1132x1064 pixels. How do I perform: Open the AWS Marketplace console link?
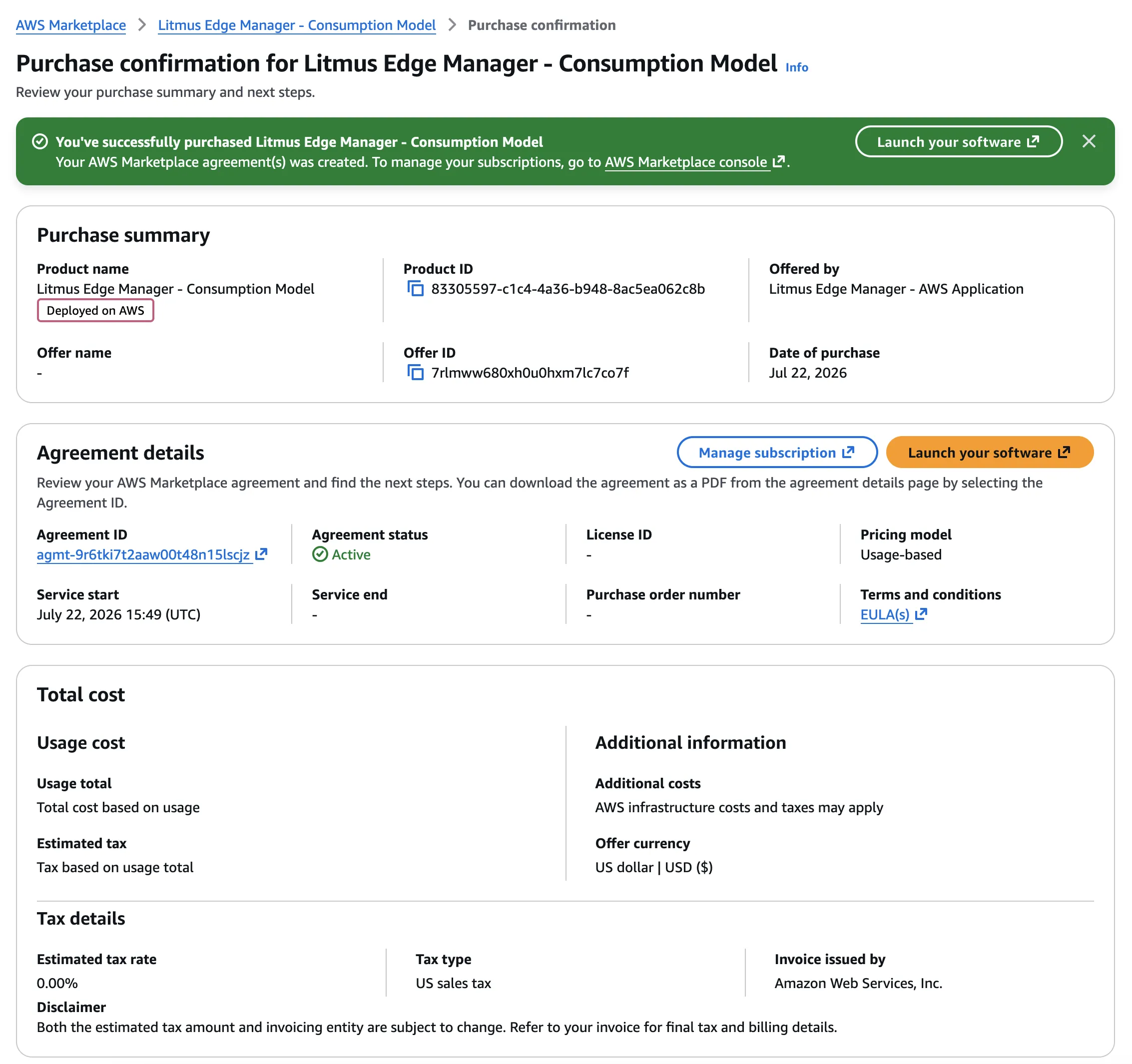click(x=695, y=162)
